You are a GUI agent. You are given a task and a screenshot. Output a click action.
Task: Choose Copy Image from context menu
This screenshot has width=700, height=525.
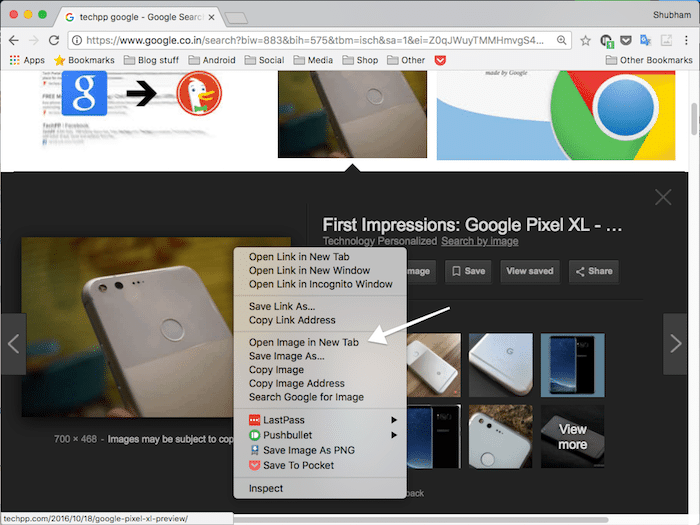(320, 370)
